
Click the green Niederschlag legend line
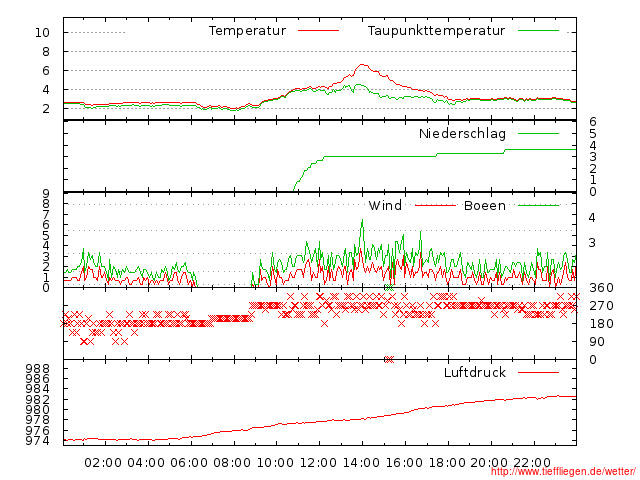[x=538, y=133]
